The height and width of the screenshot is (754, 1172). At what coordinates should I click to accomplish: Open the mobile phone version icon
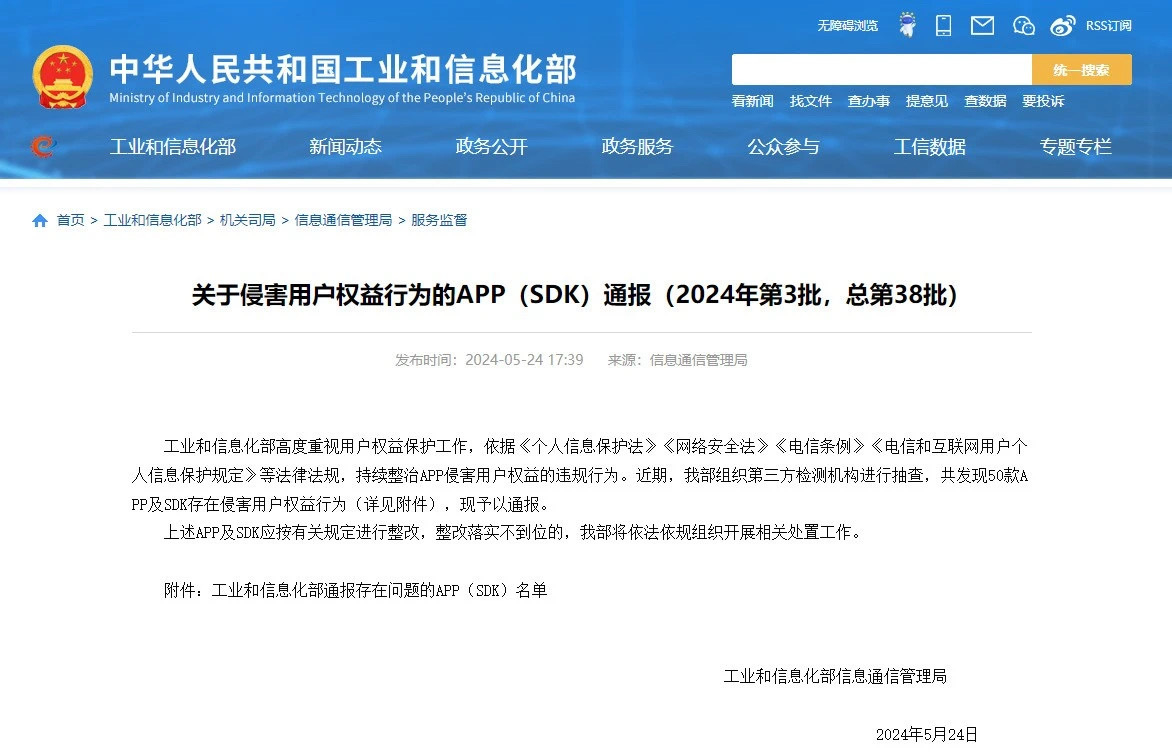(943, 25)
